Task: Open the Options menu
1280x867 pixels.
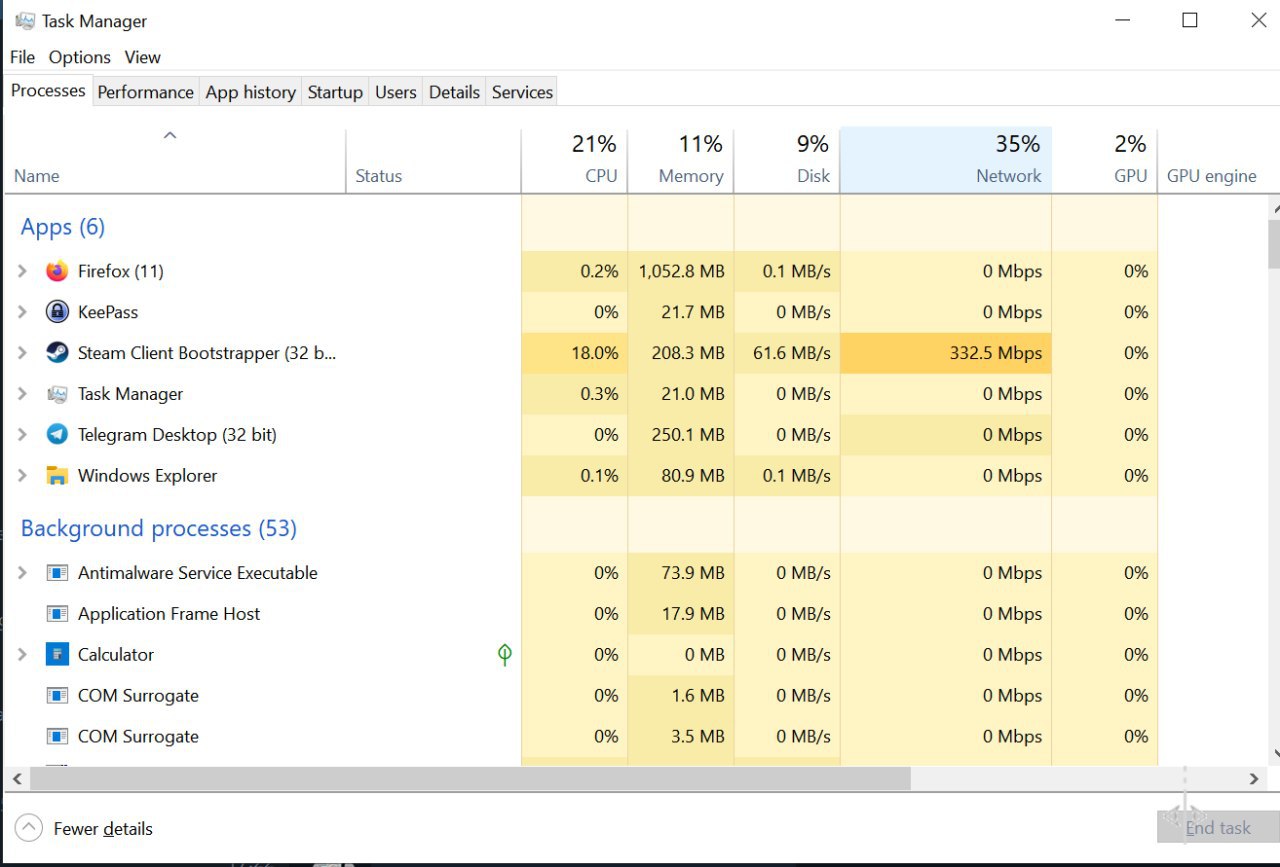Action: click(x=80, y=57)
